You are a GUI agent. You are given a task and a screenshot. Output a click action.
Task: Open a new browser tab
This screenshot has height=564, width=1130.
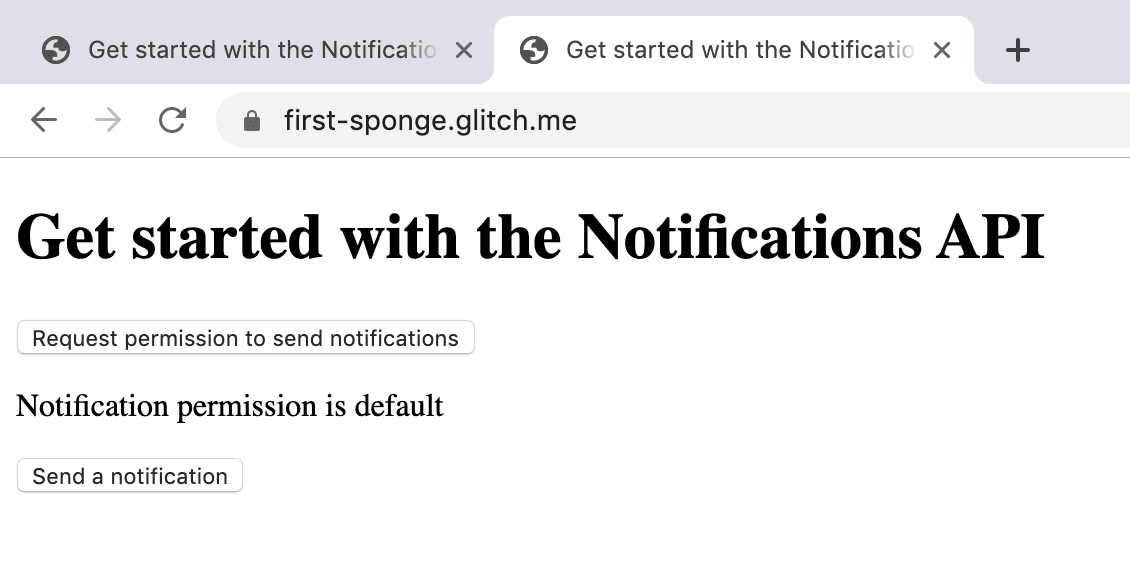click(x=1017, y=50)
